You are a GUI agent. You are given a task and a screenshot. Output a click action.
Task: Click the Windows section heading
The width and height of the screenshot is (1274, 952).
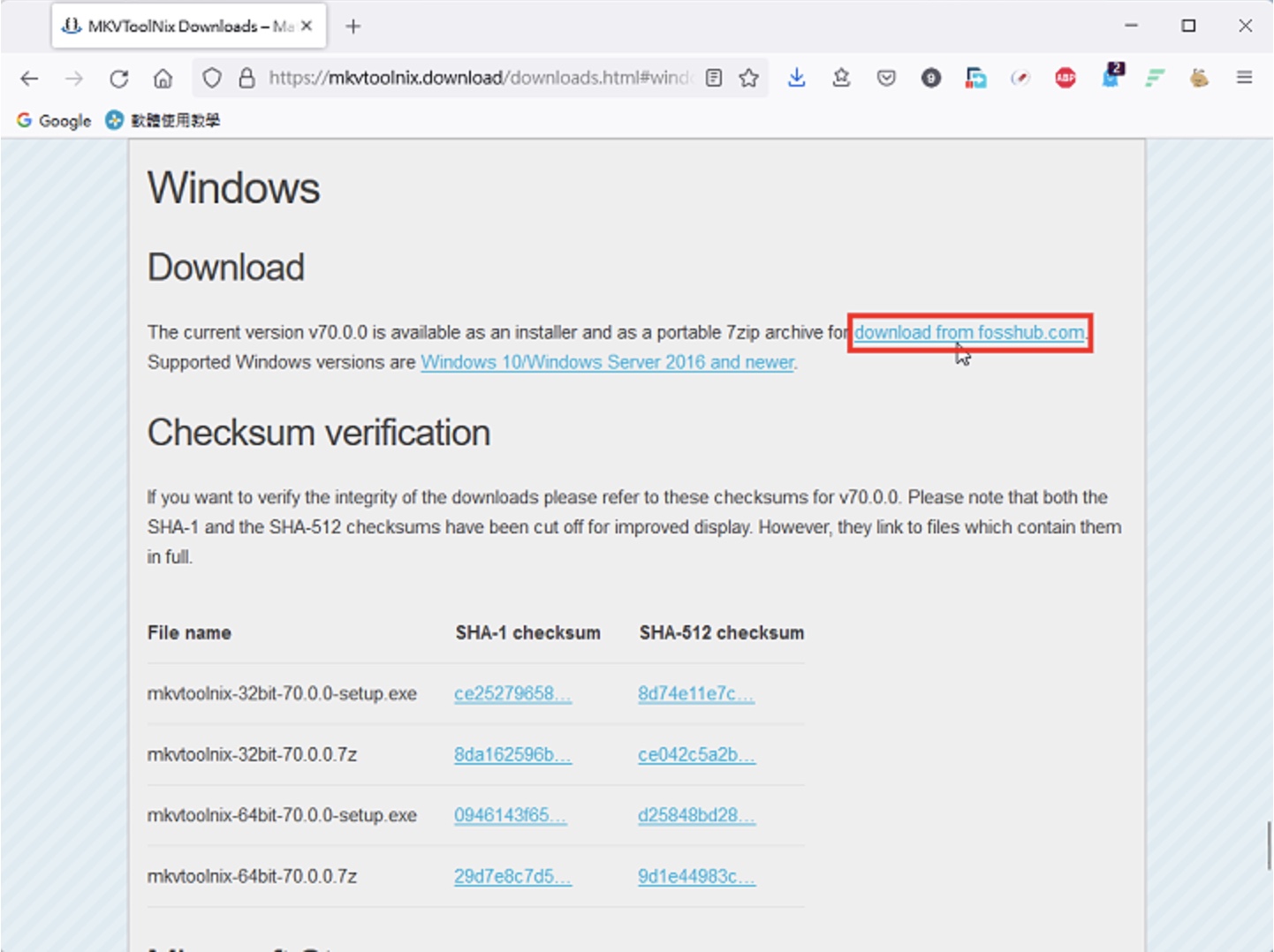pyautogui.click(x=233, y=188)
